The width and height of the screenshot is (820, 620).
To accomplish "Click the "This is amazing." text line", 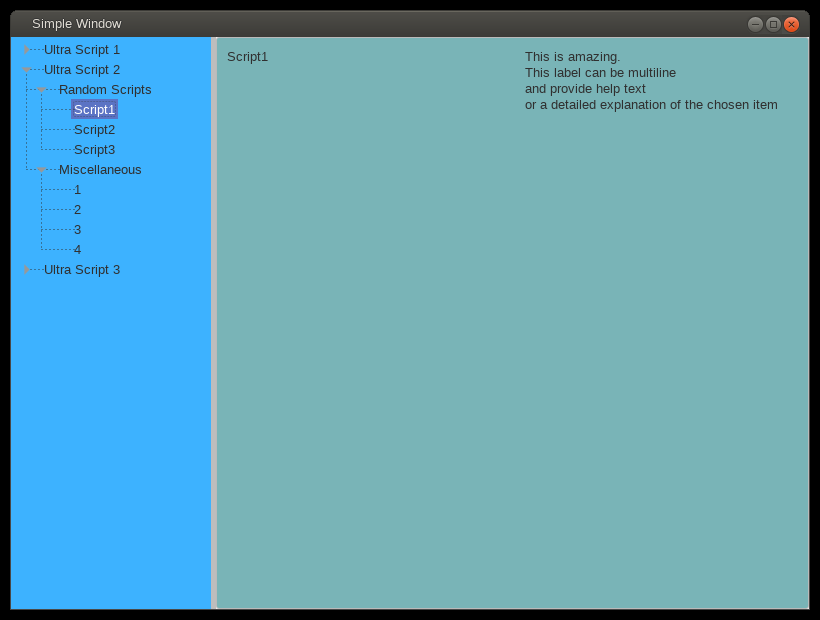I will (x=572, y=56).
